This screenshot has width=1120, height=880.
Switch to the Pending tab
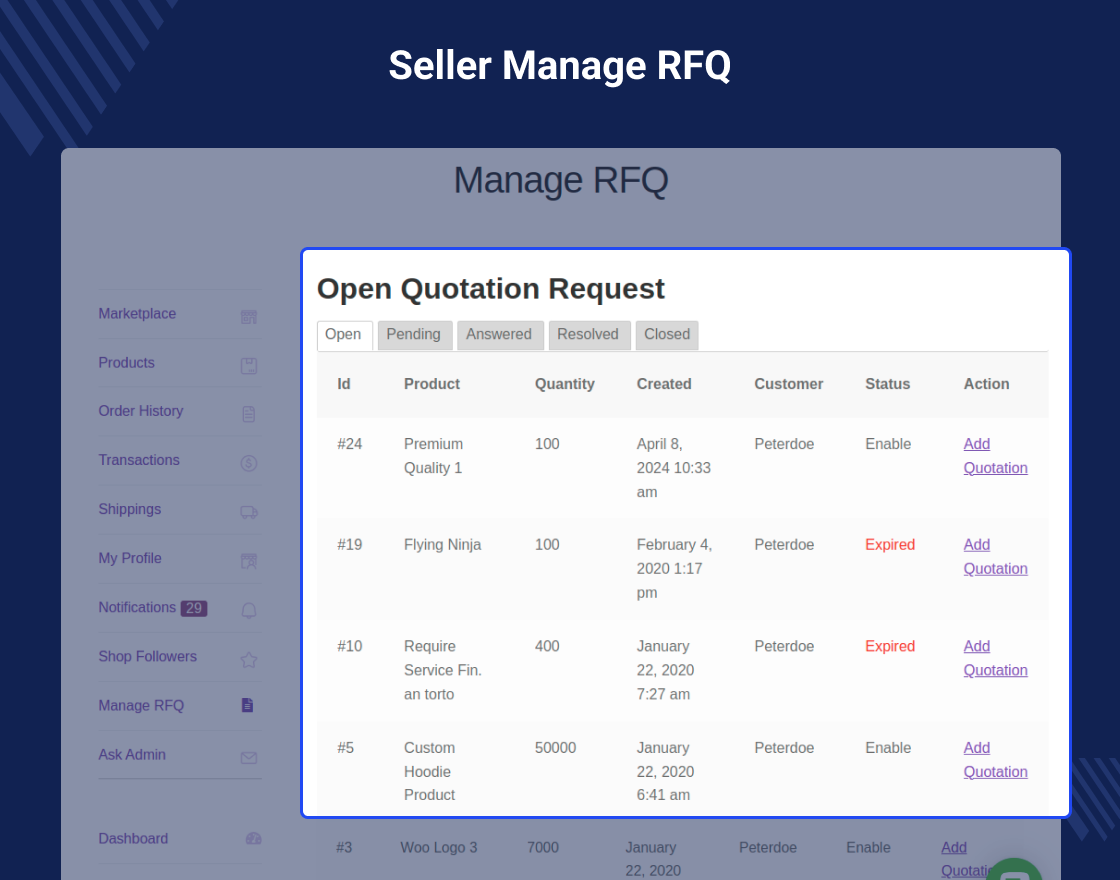414,335
